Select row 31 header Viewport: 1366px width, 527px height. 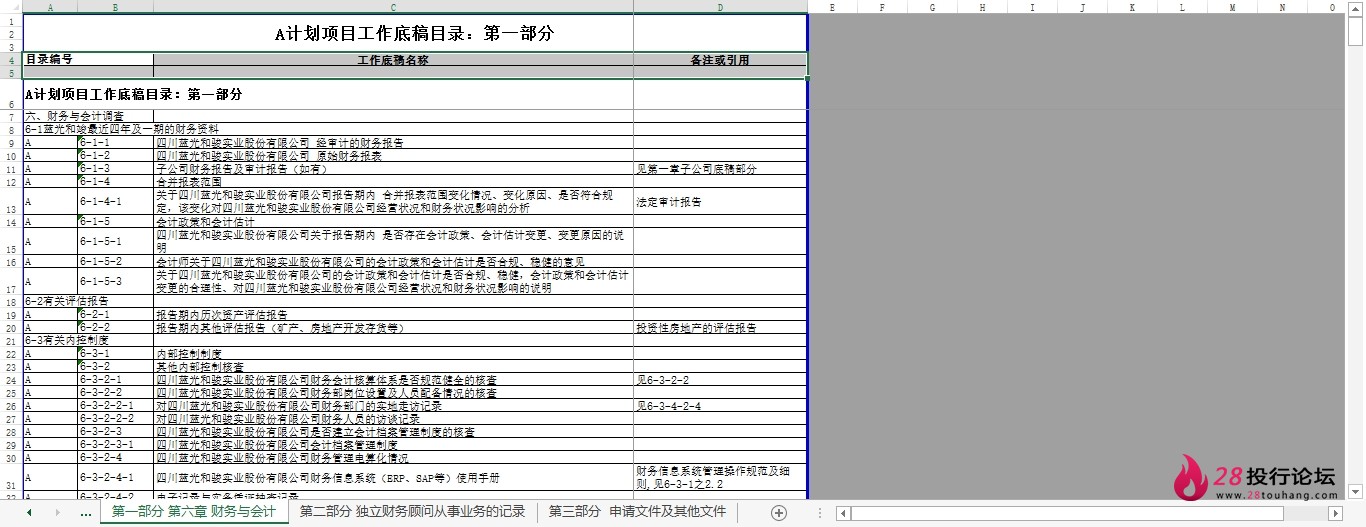pyautogui.click(x=11, y=478)
